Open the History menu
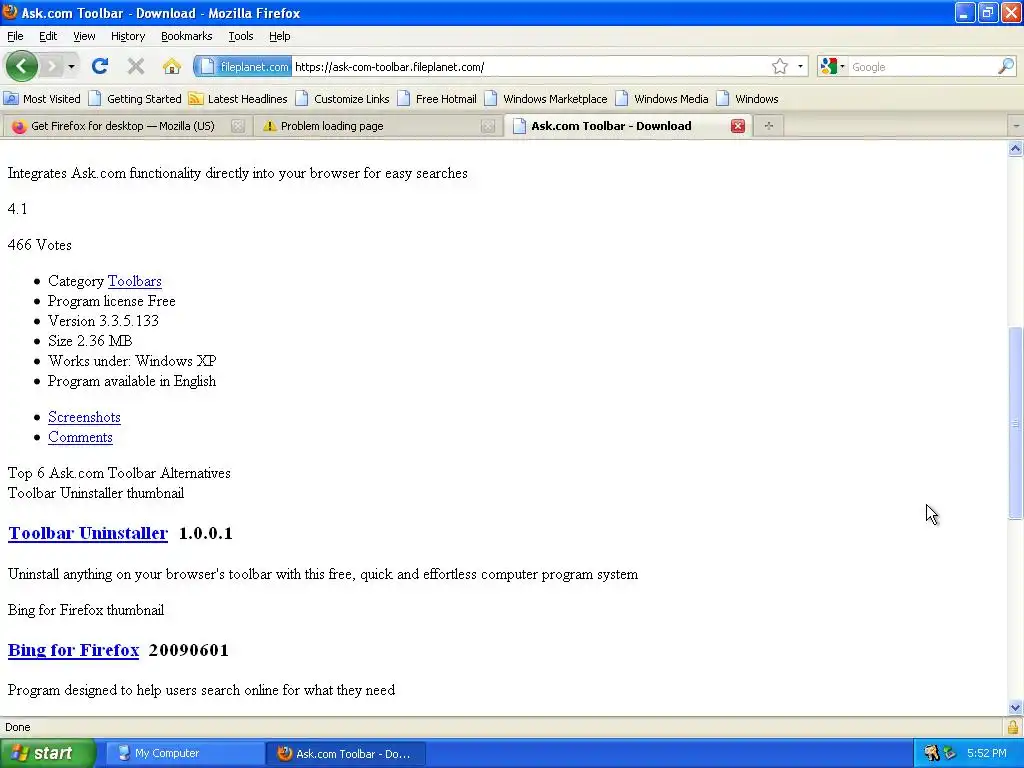The width and height of the screenshot is (1024, 768). pos(128,36)
